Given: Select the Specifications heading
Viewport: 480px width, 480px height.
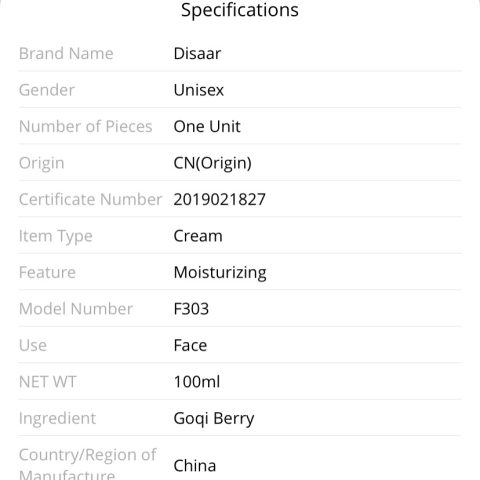Looking at the screenshot, I should 240,10.
